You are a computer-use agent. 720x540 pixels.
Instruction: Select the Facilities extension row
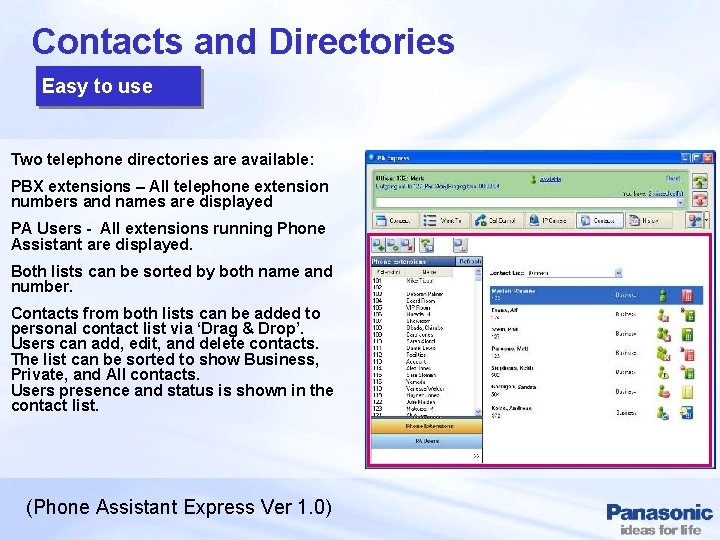tap(422, 354)
